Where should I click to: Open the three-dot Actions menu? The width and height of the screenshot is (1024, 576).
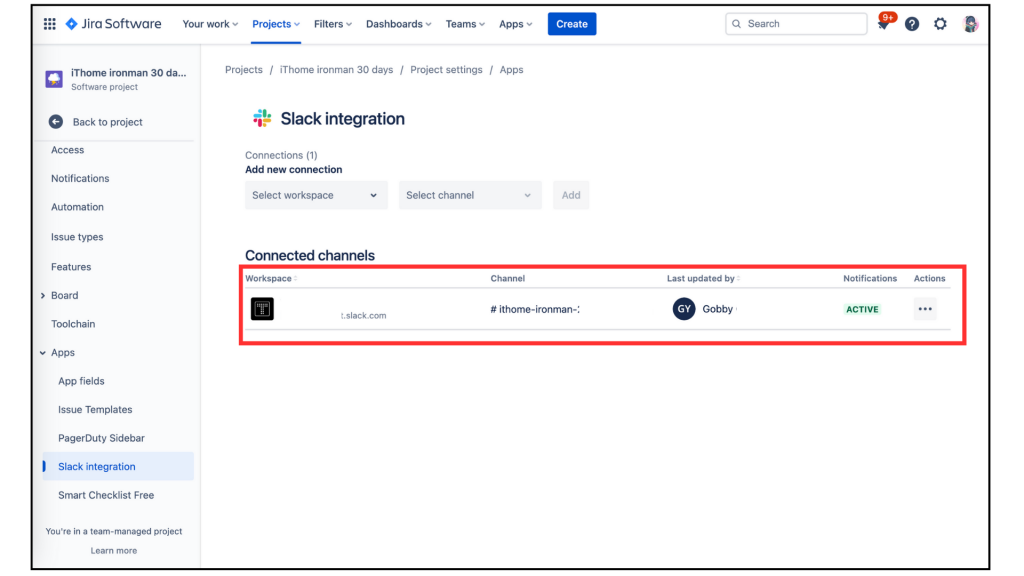coord(925,309)
